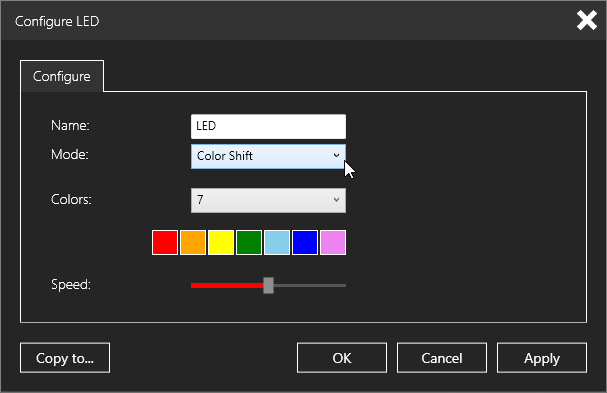Click the gray unfilled part of the Speed slider

pos(310,285)
